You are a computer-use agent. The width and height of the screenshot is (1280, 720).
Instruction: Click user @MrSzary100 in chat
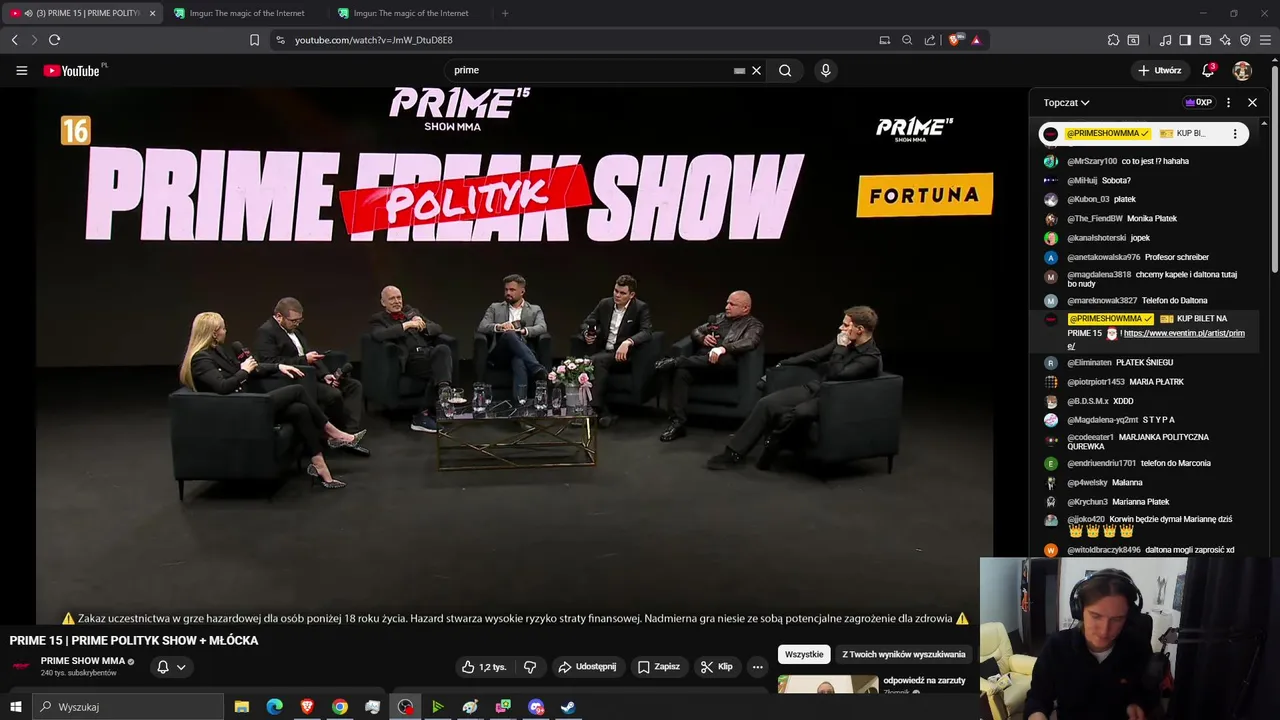click(x=1092, y=161)
